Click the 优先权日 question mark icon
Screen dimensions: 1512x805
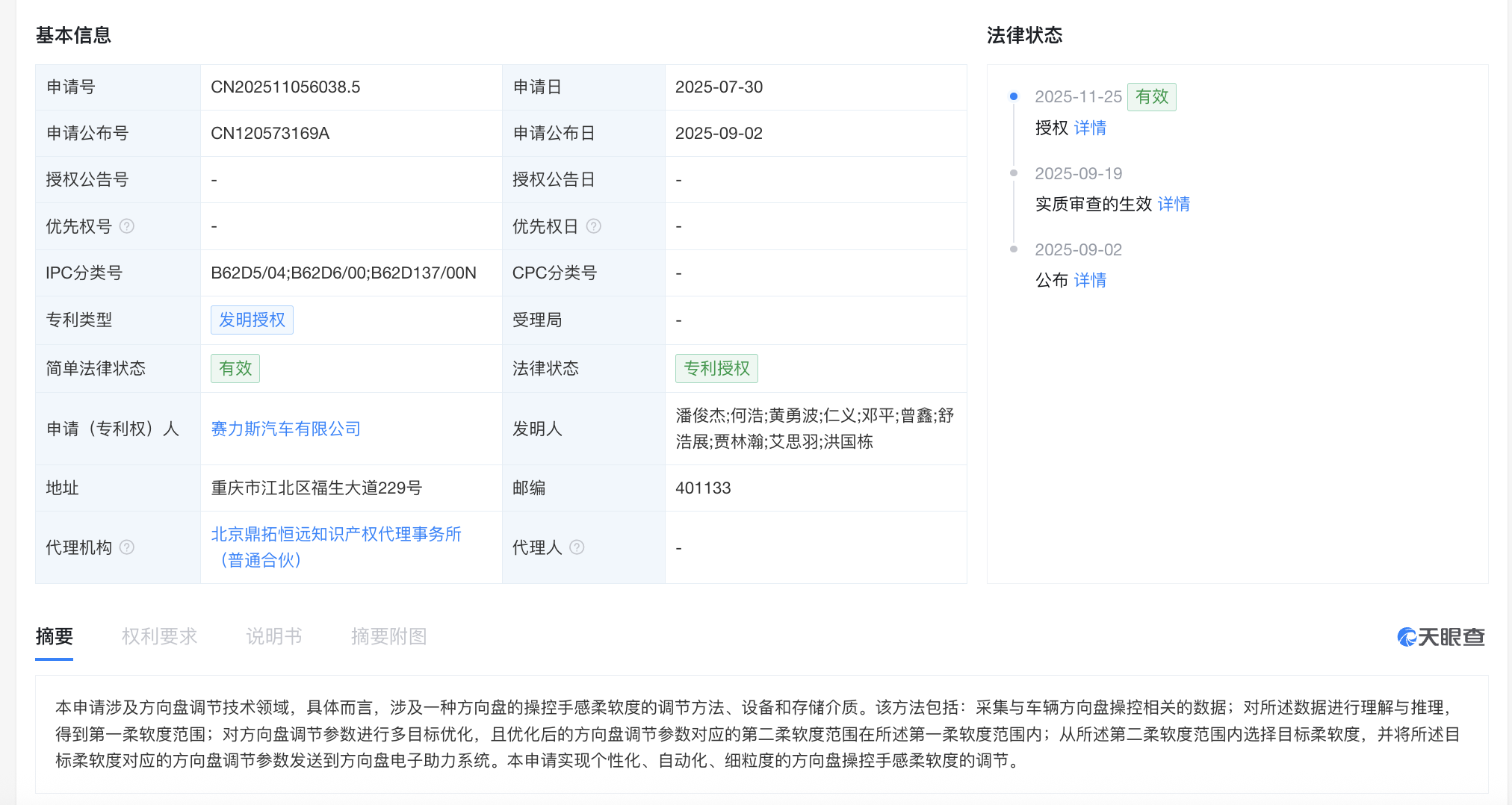point(593,226)
